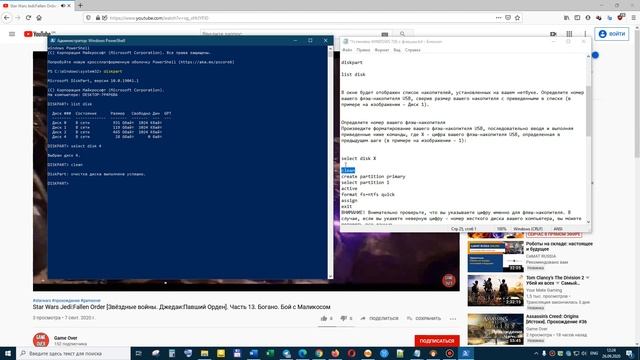The image size is (640, 360).
Task: Click the language indicator in system tray
Action: [x=594, y=353]
